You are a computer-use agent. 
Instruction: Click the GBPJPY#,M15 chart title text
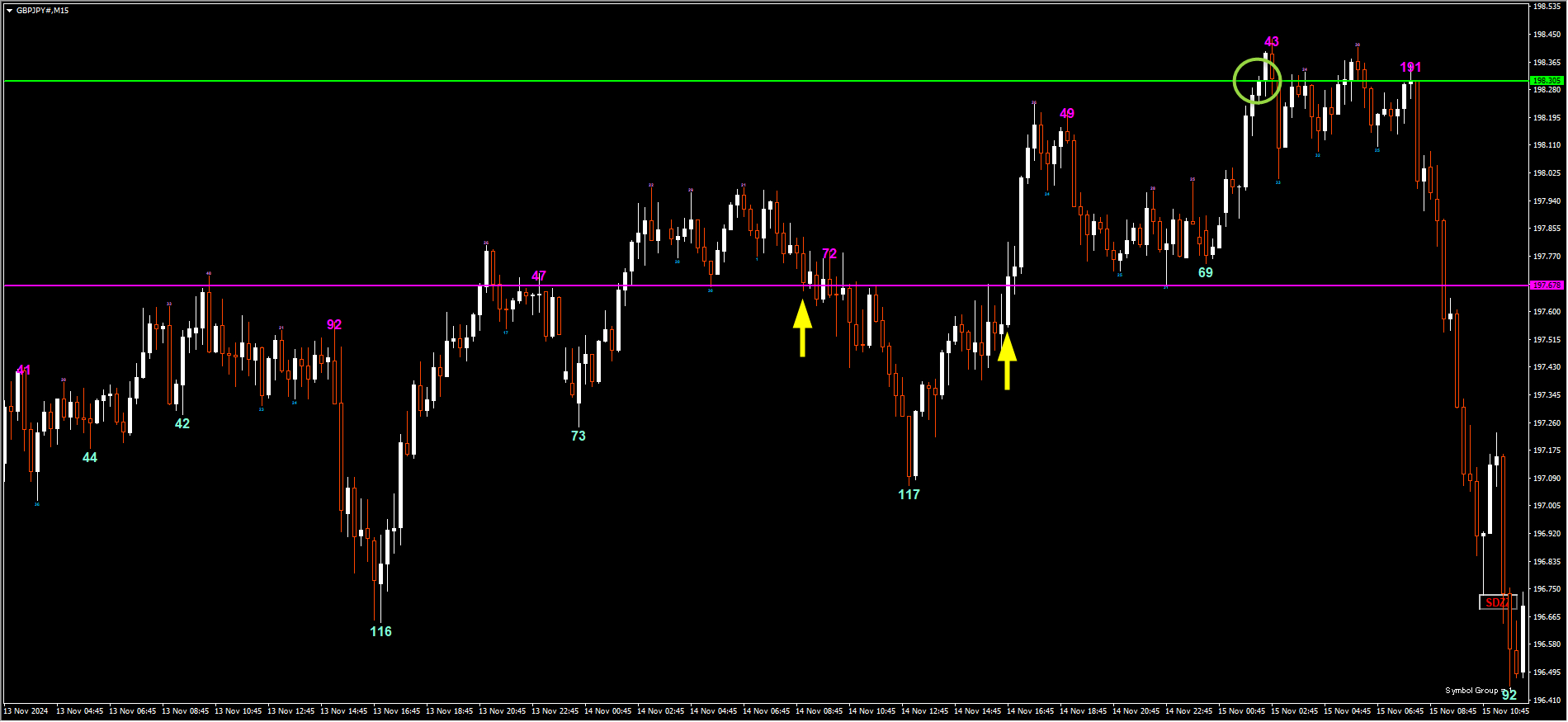43,11
